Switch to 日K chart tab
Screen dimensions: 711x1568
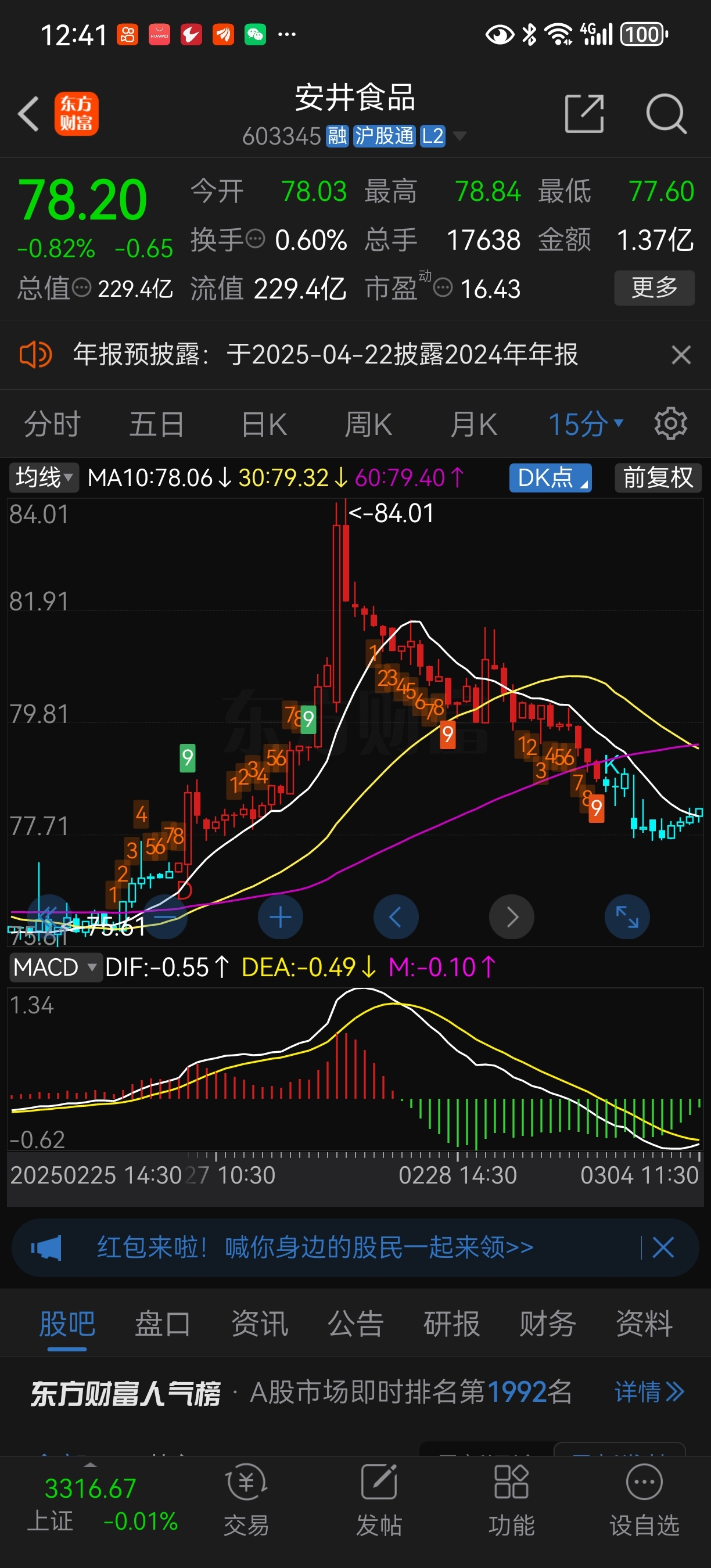tap(264, 424)
